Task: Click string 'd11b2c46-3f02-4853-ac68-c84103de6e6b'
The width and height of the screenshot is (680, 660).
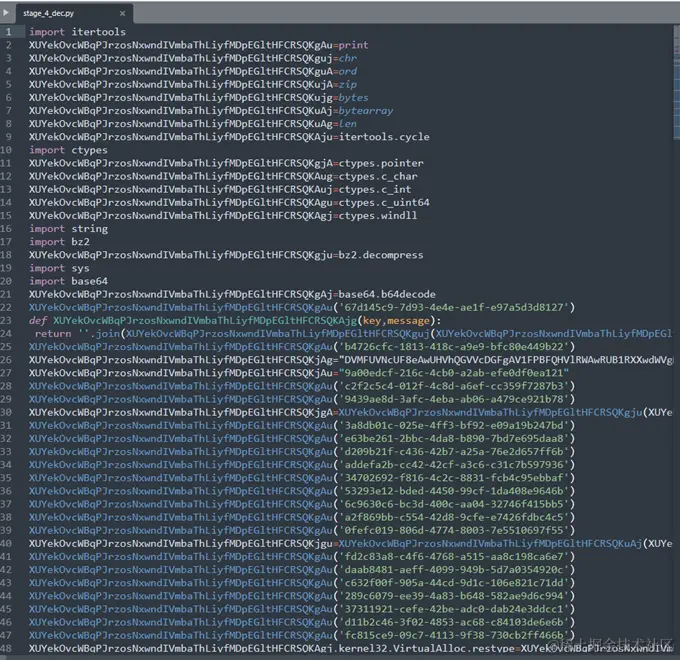Action: 454,622
